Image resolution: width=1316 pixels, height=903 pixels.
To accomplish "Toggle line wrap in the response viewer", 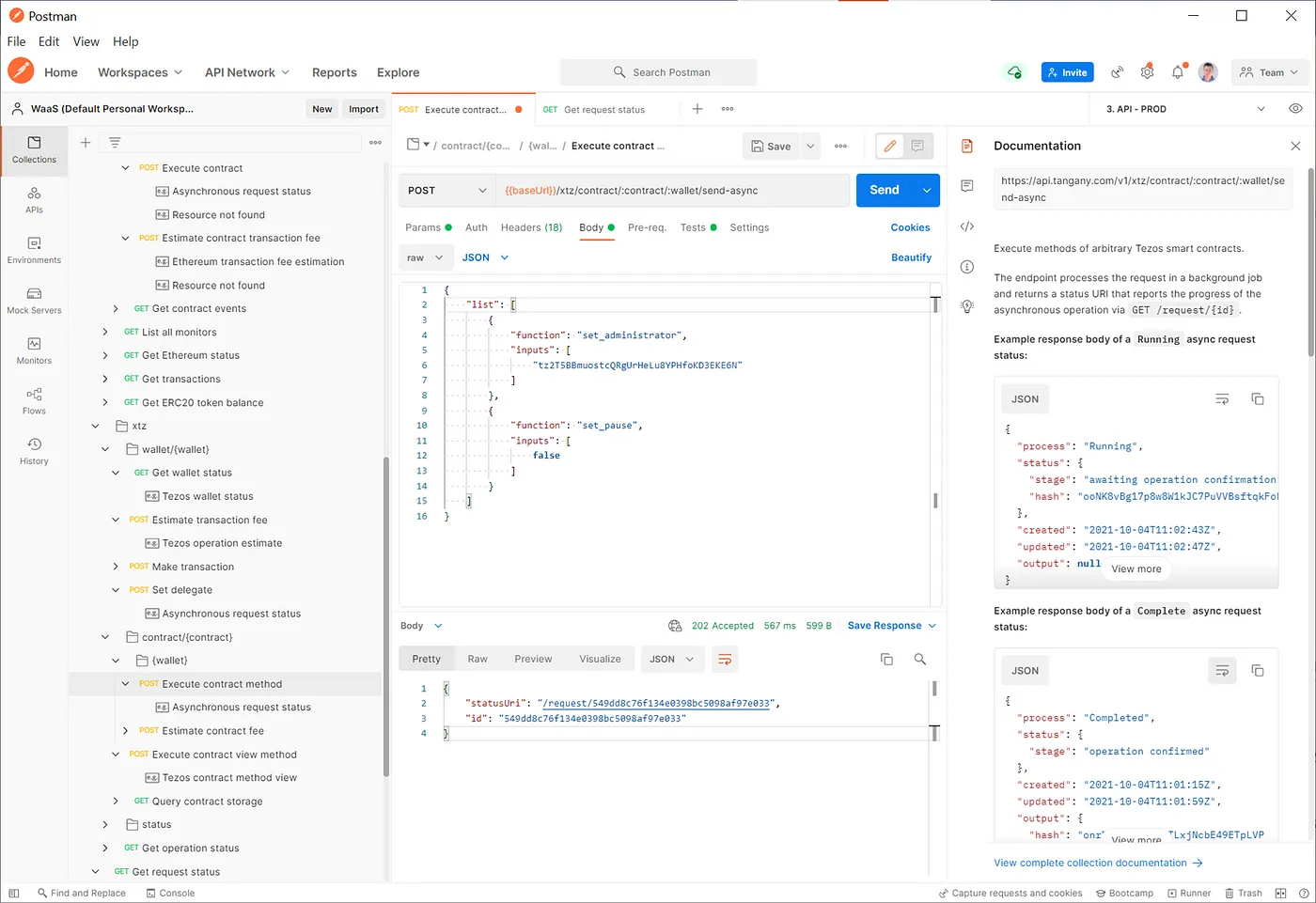I will coord(725,660).
